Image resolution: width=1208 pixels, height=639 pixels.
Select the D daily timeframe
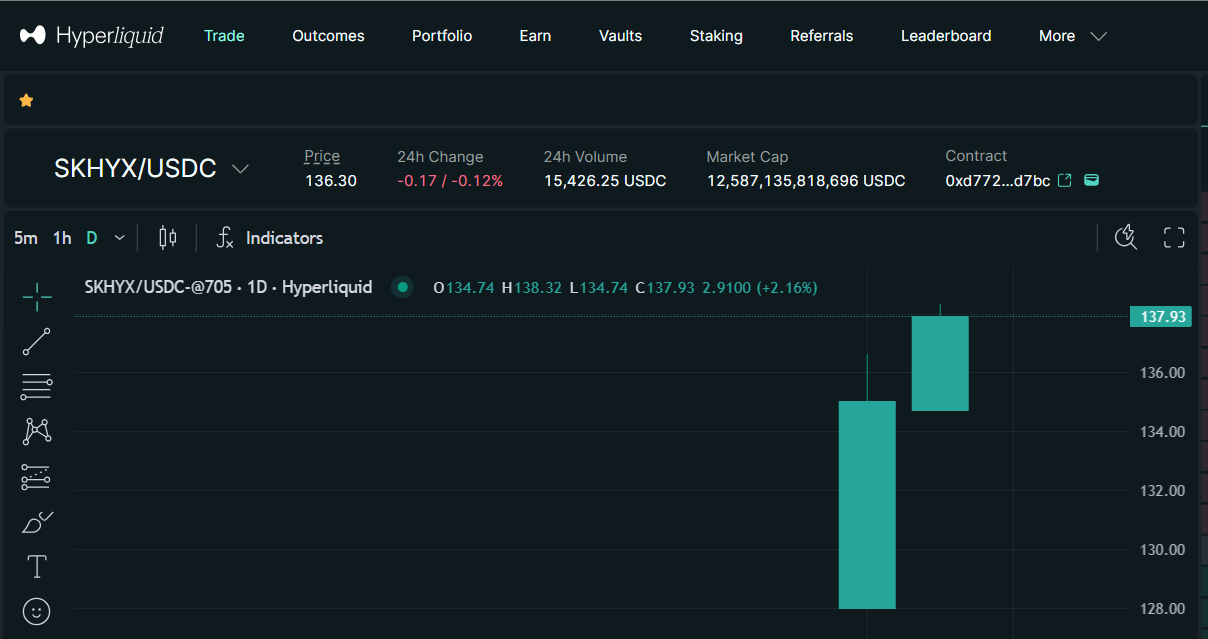click(92, 238)
